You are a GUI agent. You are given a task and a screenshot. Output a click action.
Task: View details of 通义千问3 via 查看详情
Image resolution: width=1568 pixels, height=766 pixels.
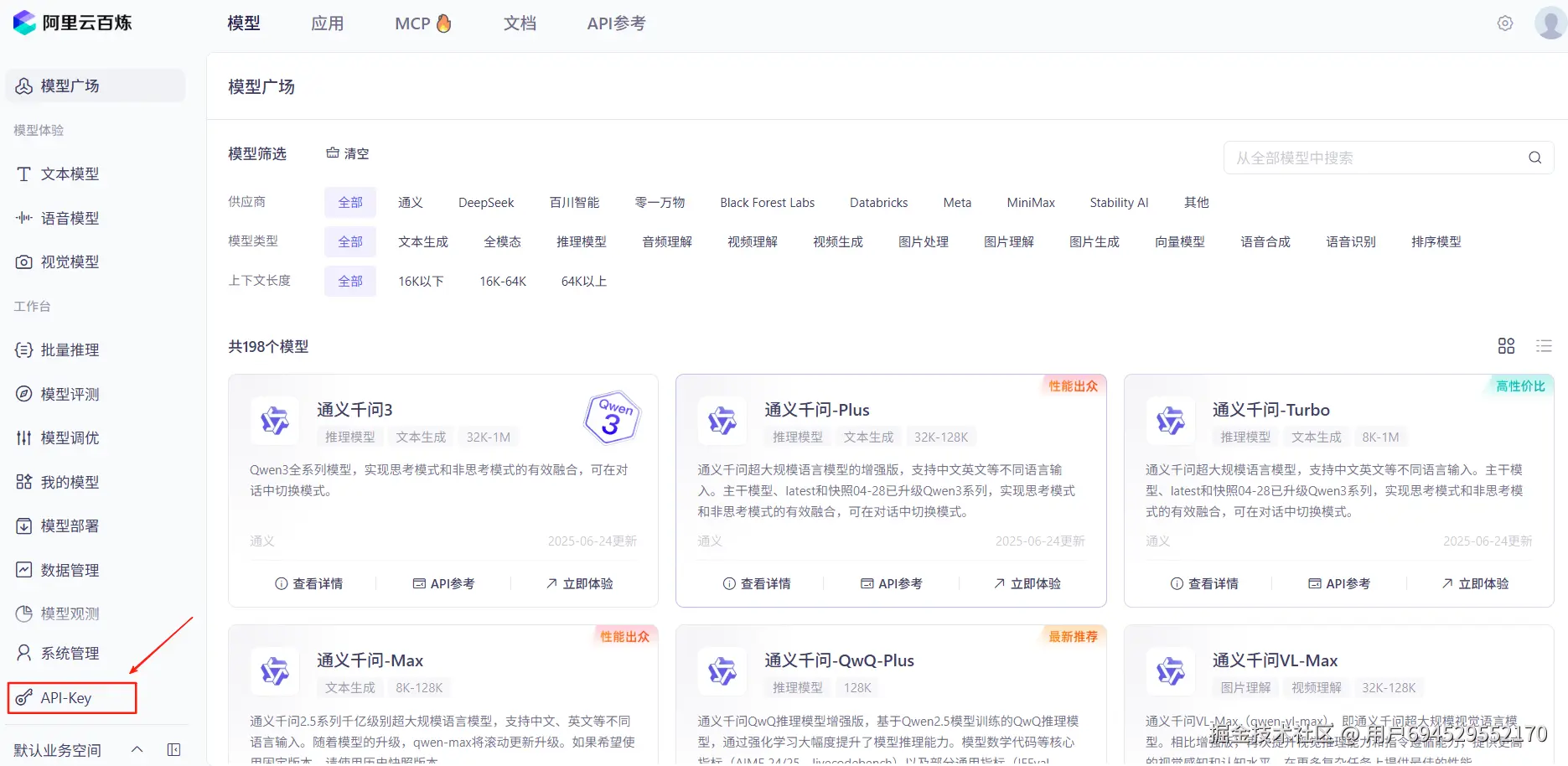point(309,583)
